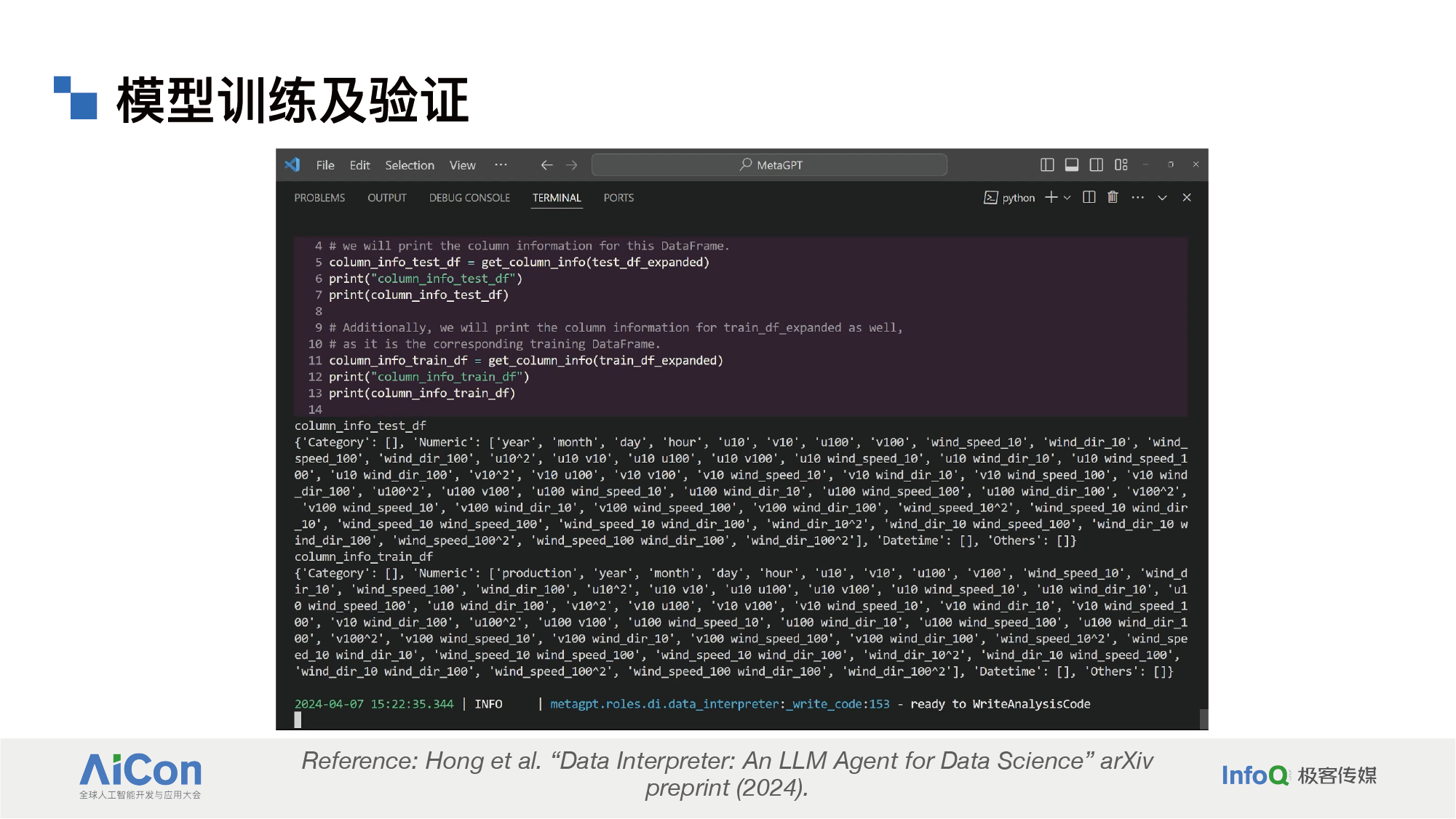
Task: Click the MetaGPT search box
Action: coord(770,165)
